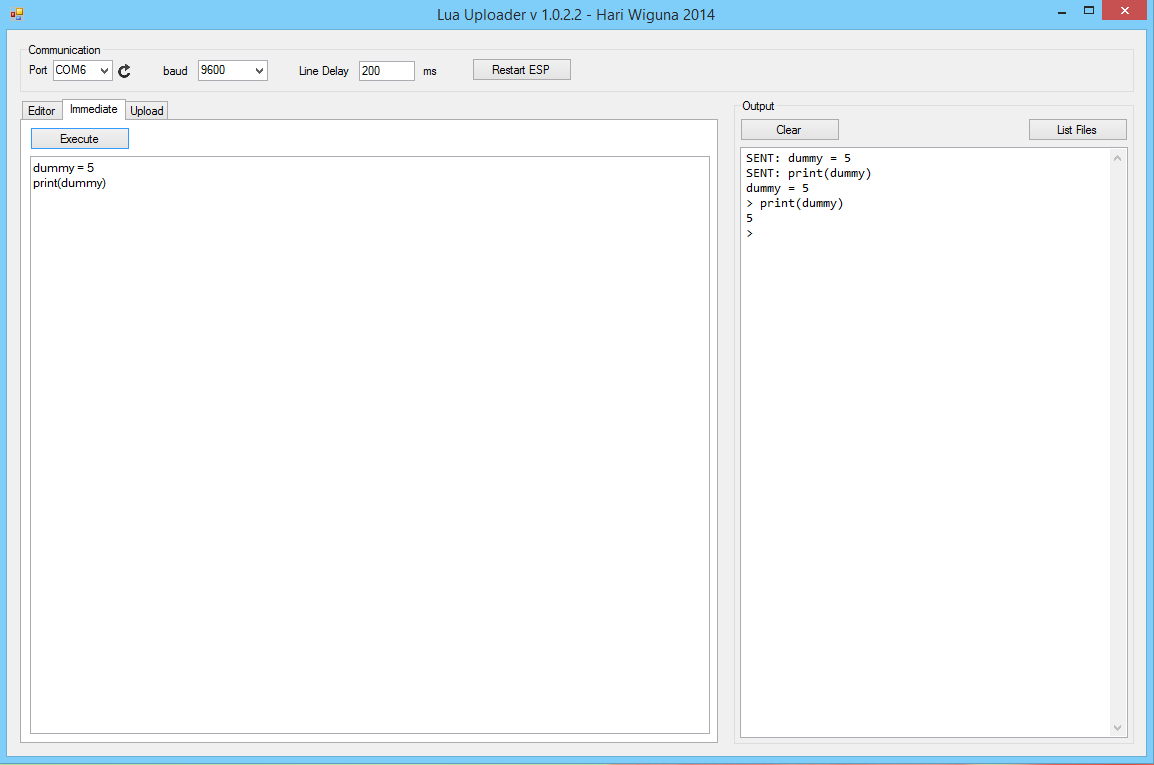Click the output scrollbar's down arrow
Image resolution: width=1154 pixels, height=765 pixels.
click(x=1118, y=728)
